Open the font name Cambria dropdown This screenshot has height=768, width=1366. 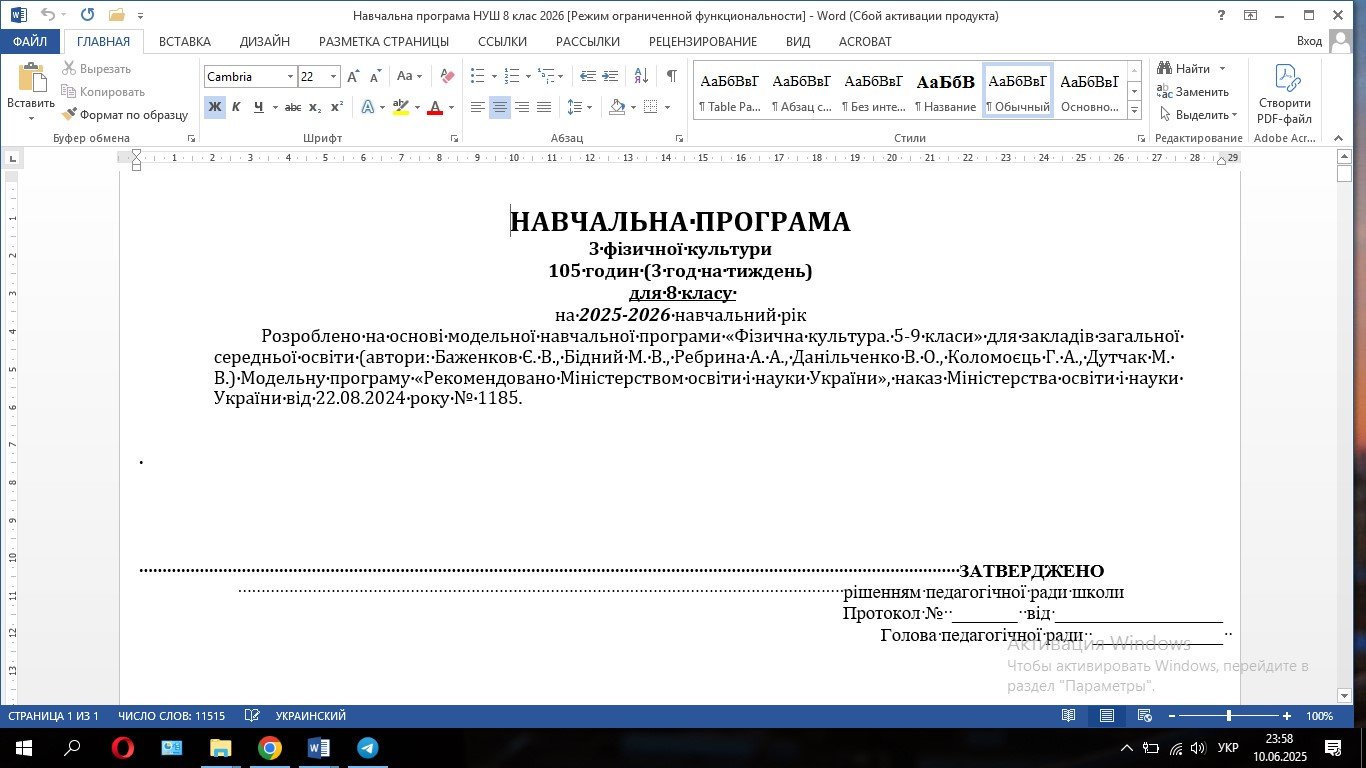coord(291,76)
